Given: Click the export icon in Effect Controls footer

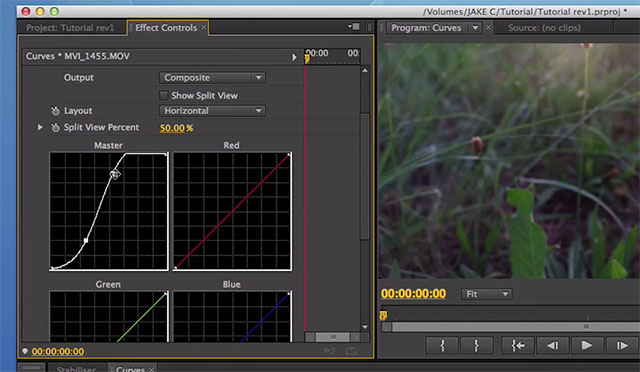Looking at the screenshot, I should point(351,351).
